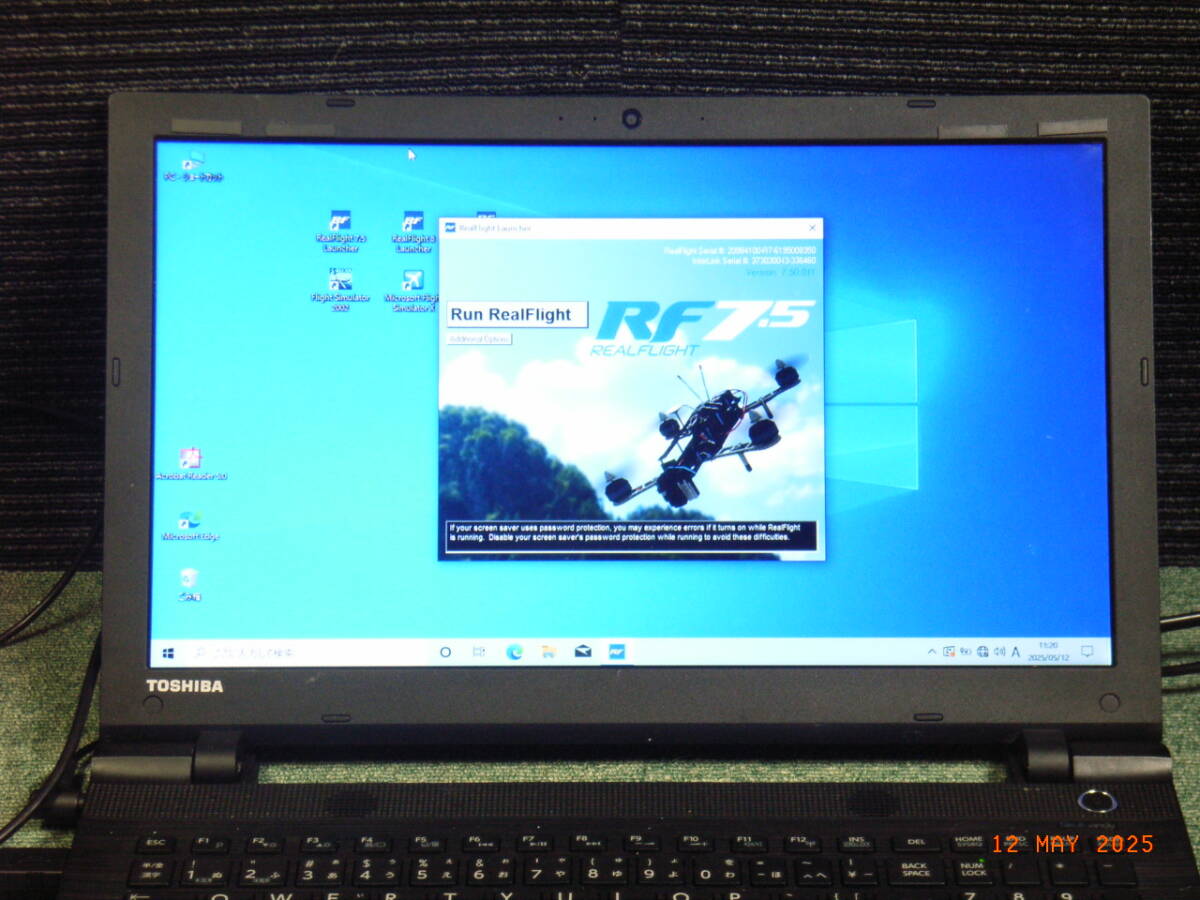
Task: Launch Microsoft Edge from the taskbar
Action: point(514,652)
